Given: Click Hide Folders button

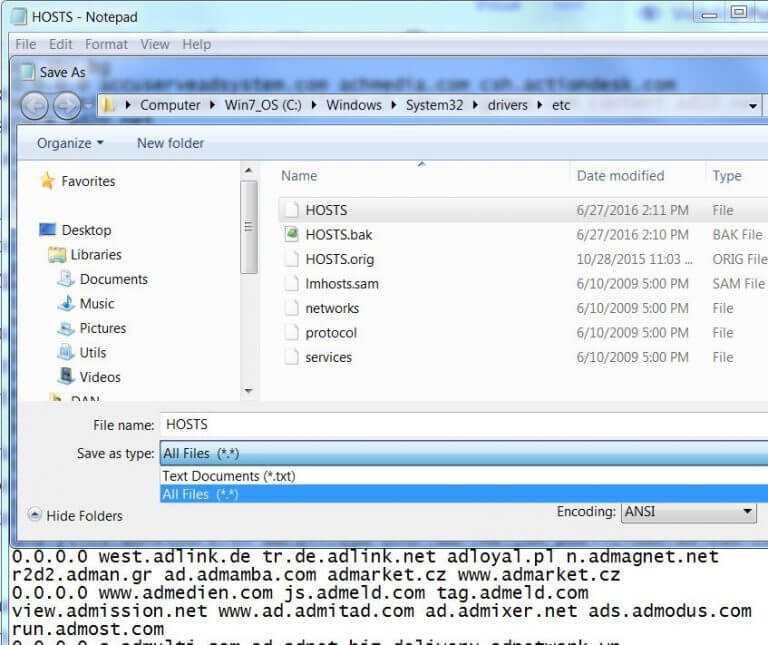Looking at the screenshot, I should [75, 515].
